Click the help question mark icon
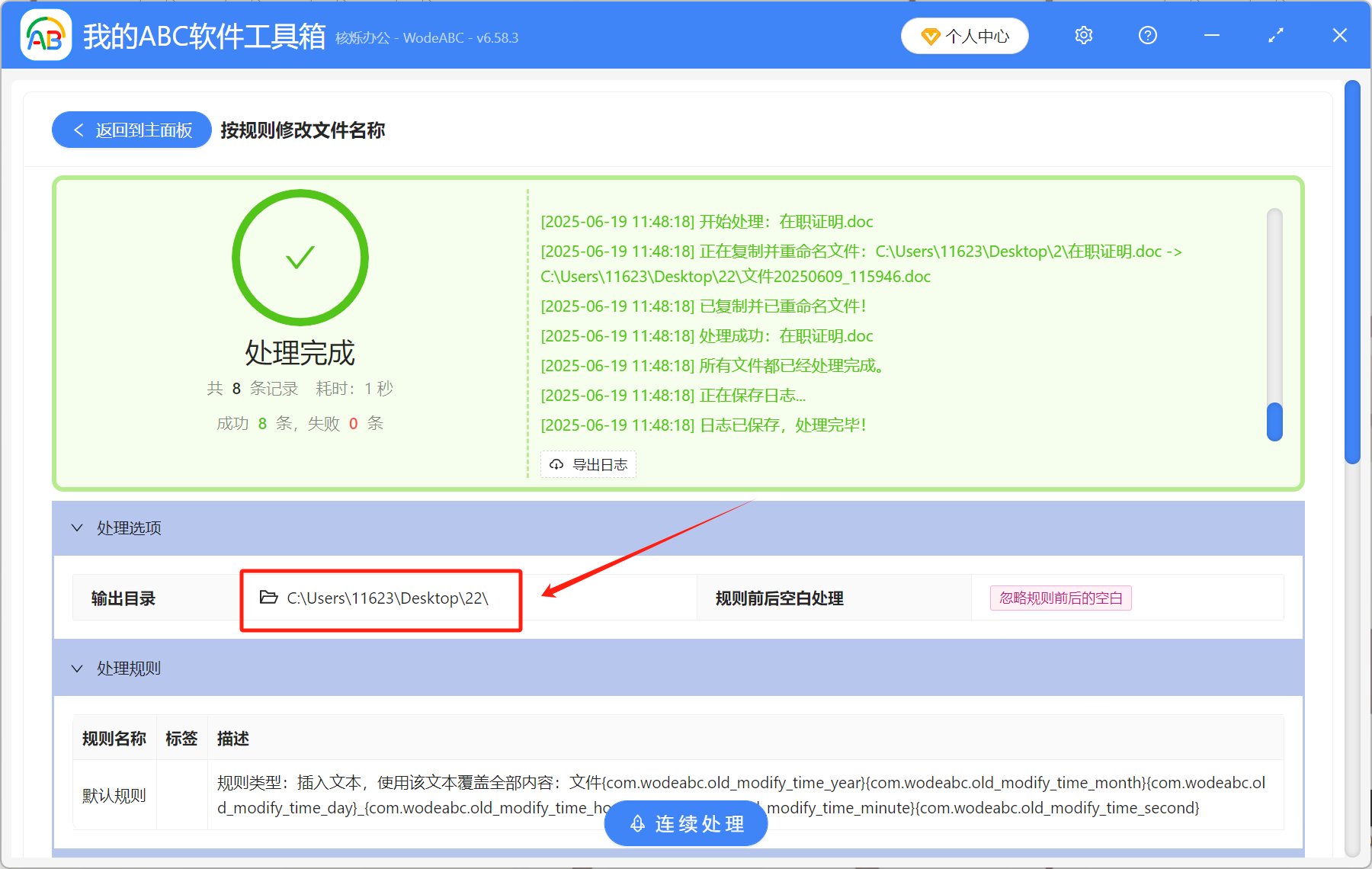The image size is (1372, 869). click(1147, 35)
